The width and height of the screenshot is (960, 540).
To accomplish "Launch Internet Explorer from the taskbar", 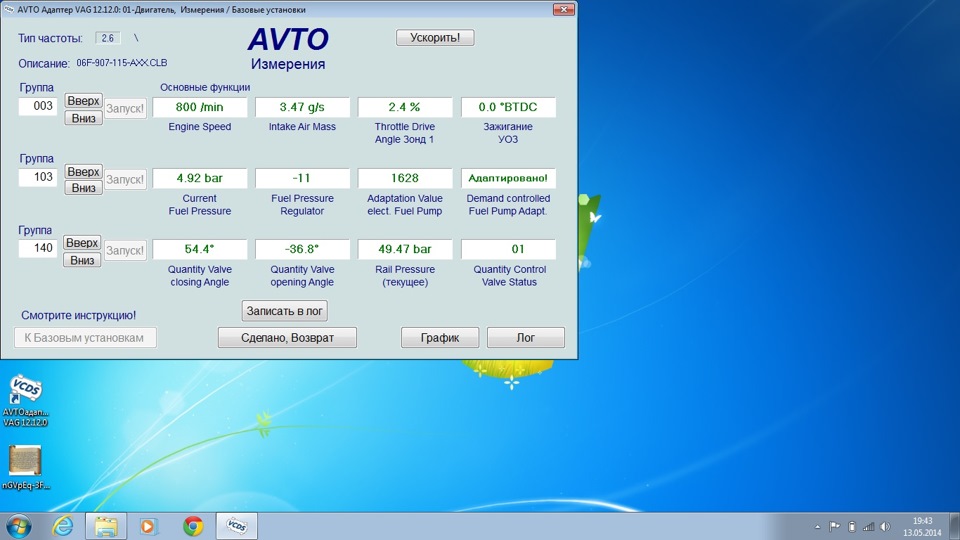I will (x=62, y=526).
